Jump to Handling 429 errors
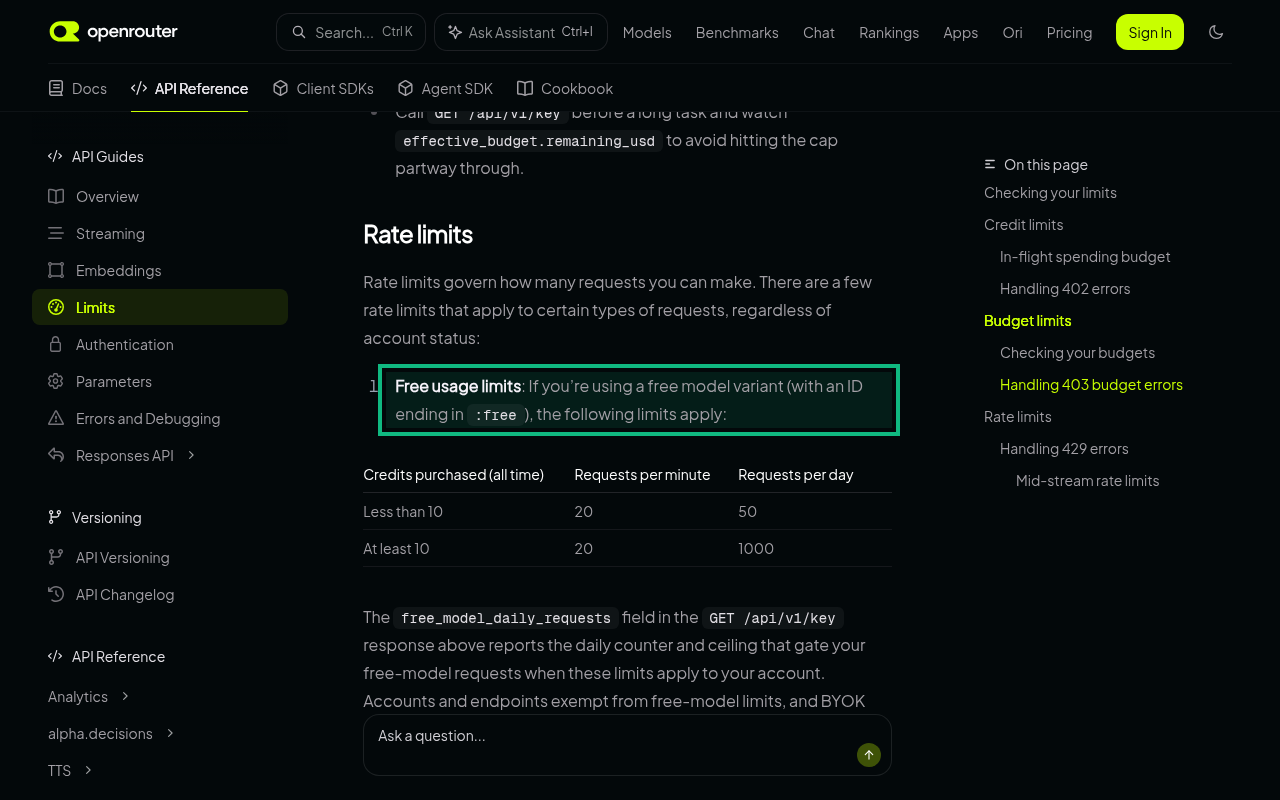This screenshot has height=800, width=1280. point(1064,448)
